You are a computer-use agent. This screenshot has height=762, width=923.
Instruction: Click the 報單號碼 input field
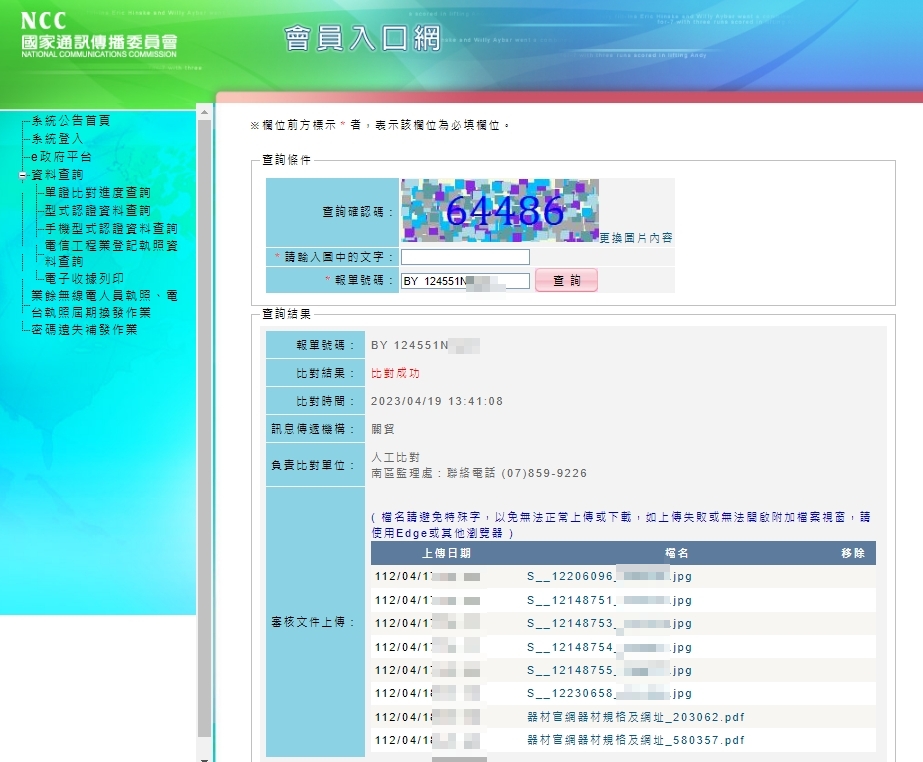(465, 281)
